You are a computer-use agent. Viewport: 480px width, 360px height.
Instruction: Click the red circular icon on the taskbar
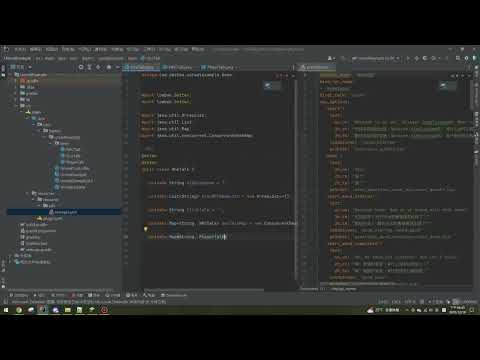(x=104, y=310)
